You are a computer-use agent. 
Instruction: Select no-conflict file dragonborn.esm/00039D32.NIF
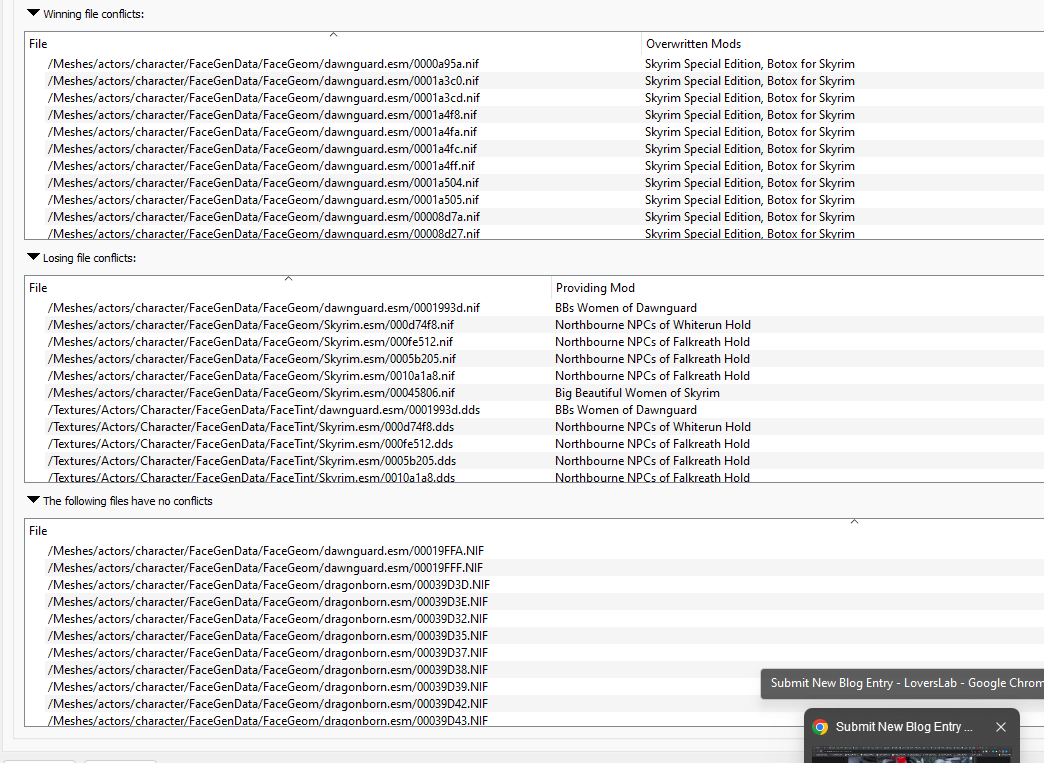268,619
